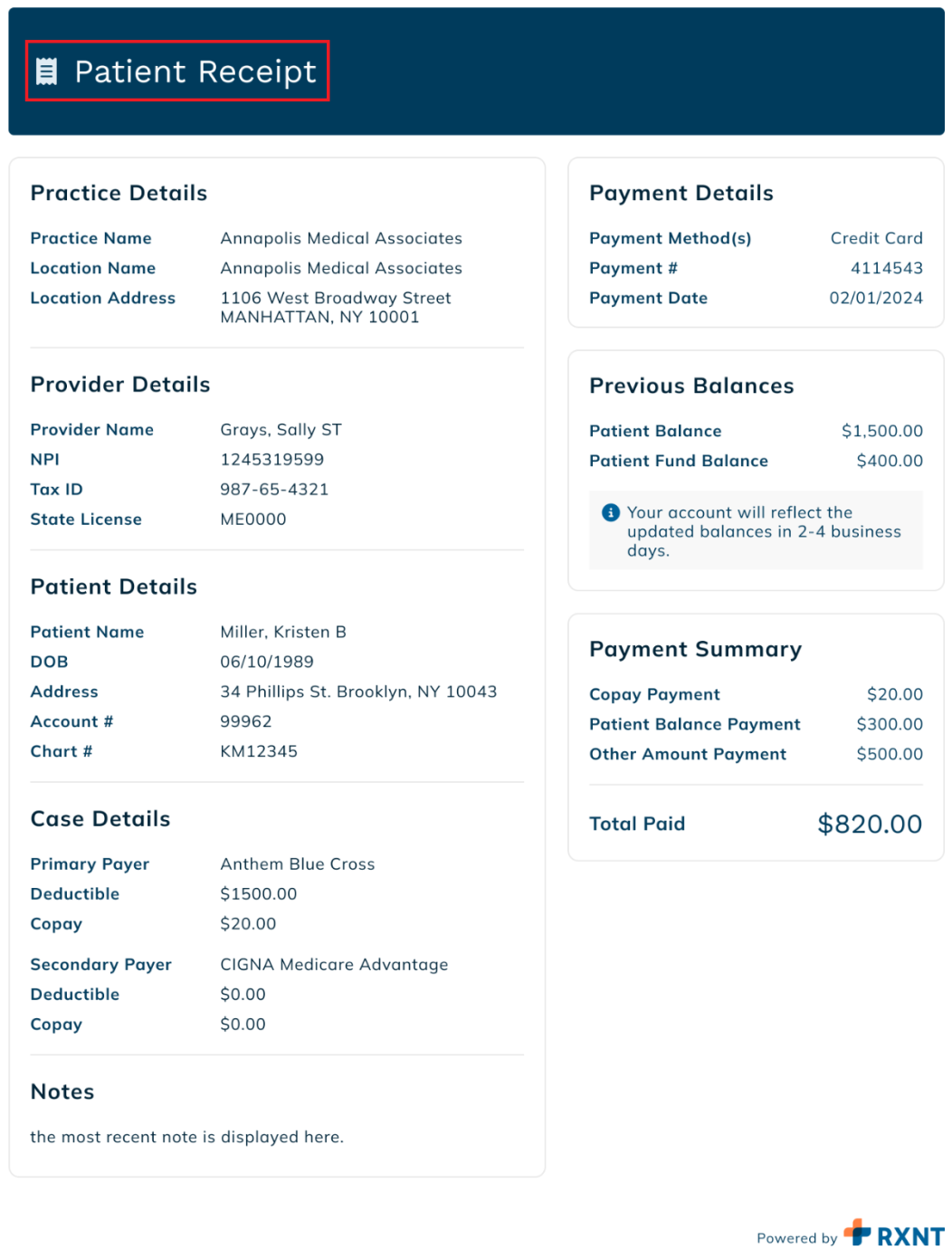Click the Practice Details section heading

coord(119,193)
